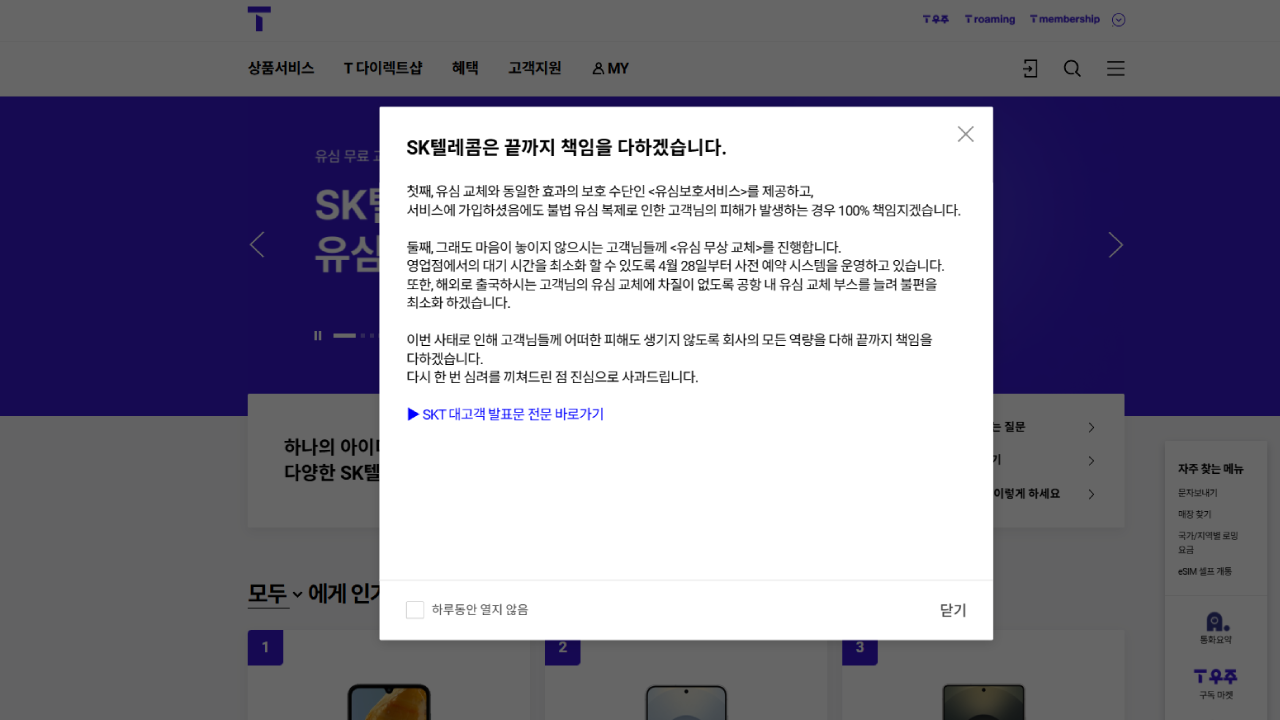Open eSIM 셀프 개통 link
Image resolution: width=1280 pixels, height=720 pixels.
click(1205, 571)
